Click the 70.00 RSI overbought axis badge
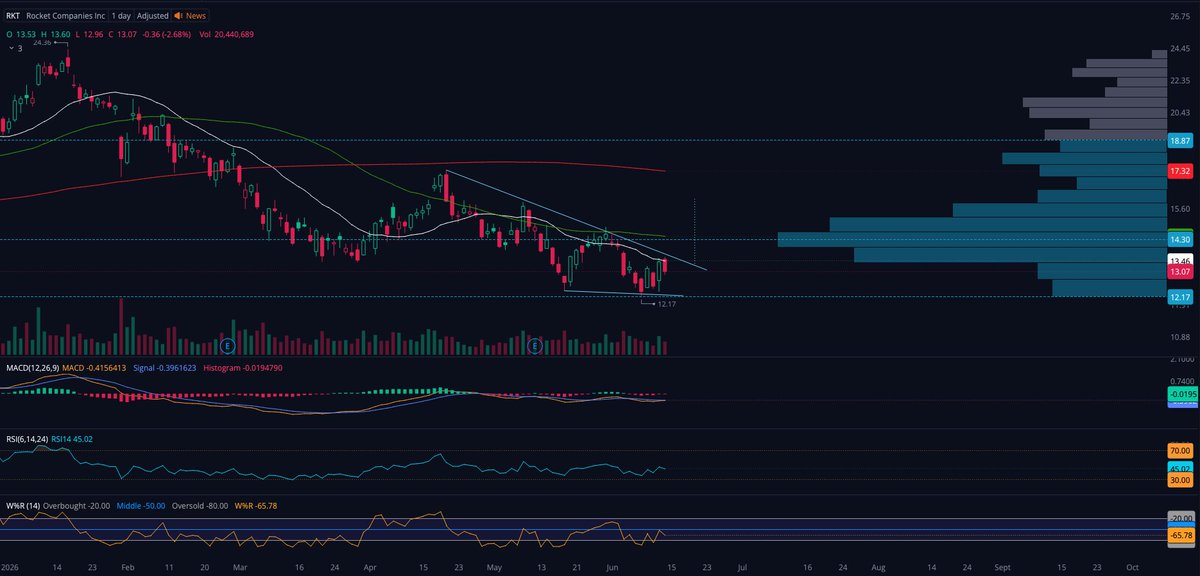The width and height of the screenshot is (1200, 576). point(1180,451)
